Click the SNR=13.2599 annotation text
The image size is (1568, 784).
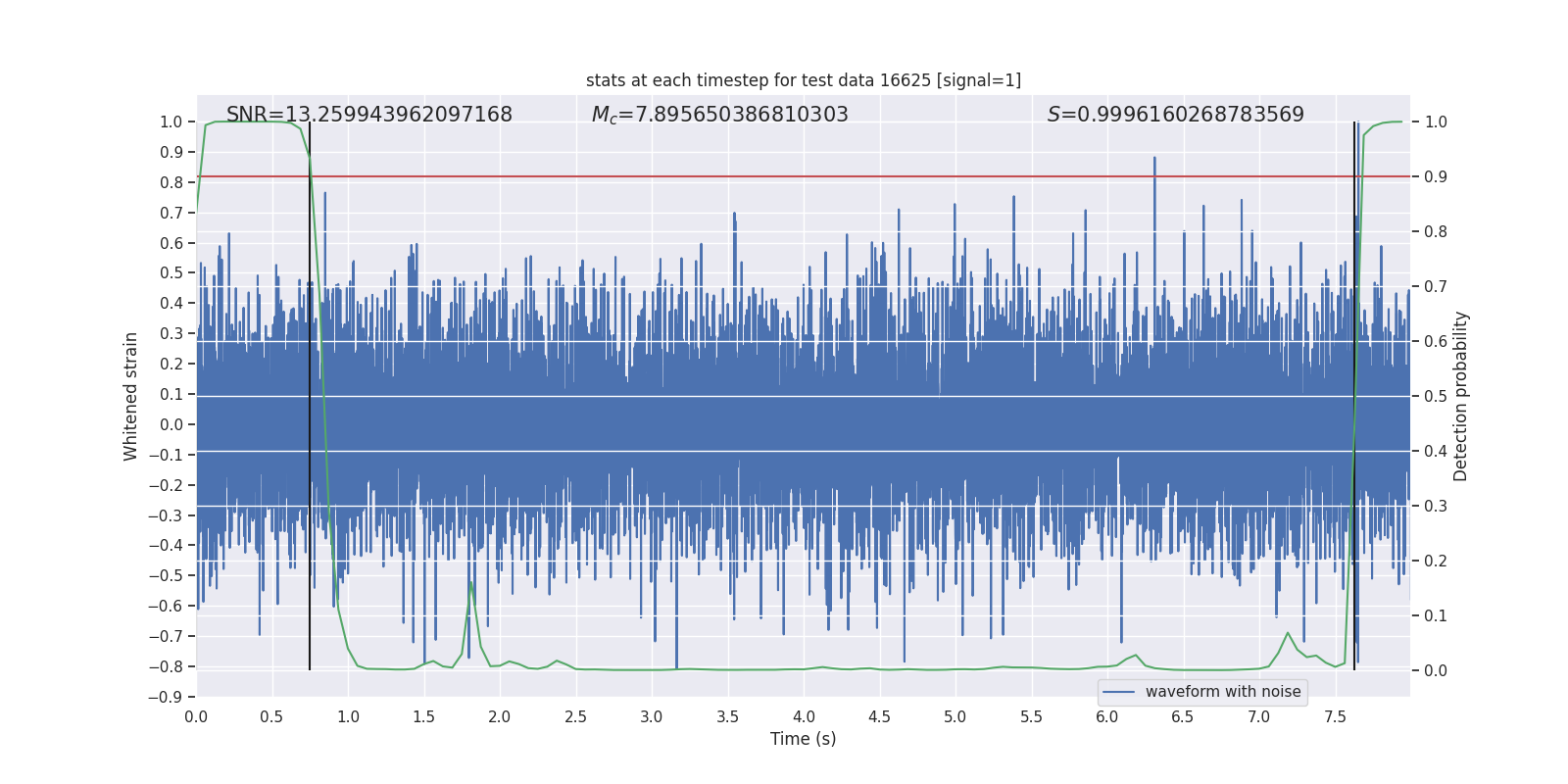coord(368,115)
